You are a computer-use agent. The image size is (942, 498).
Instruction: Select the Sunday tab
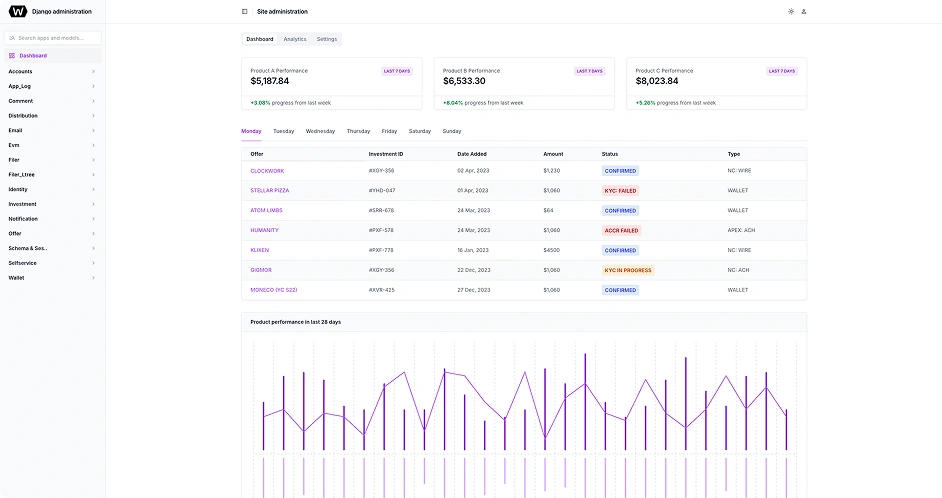click(452, 131)
